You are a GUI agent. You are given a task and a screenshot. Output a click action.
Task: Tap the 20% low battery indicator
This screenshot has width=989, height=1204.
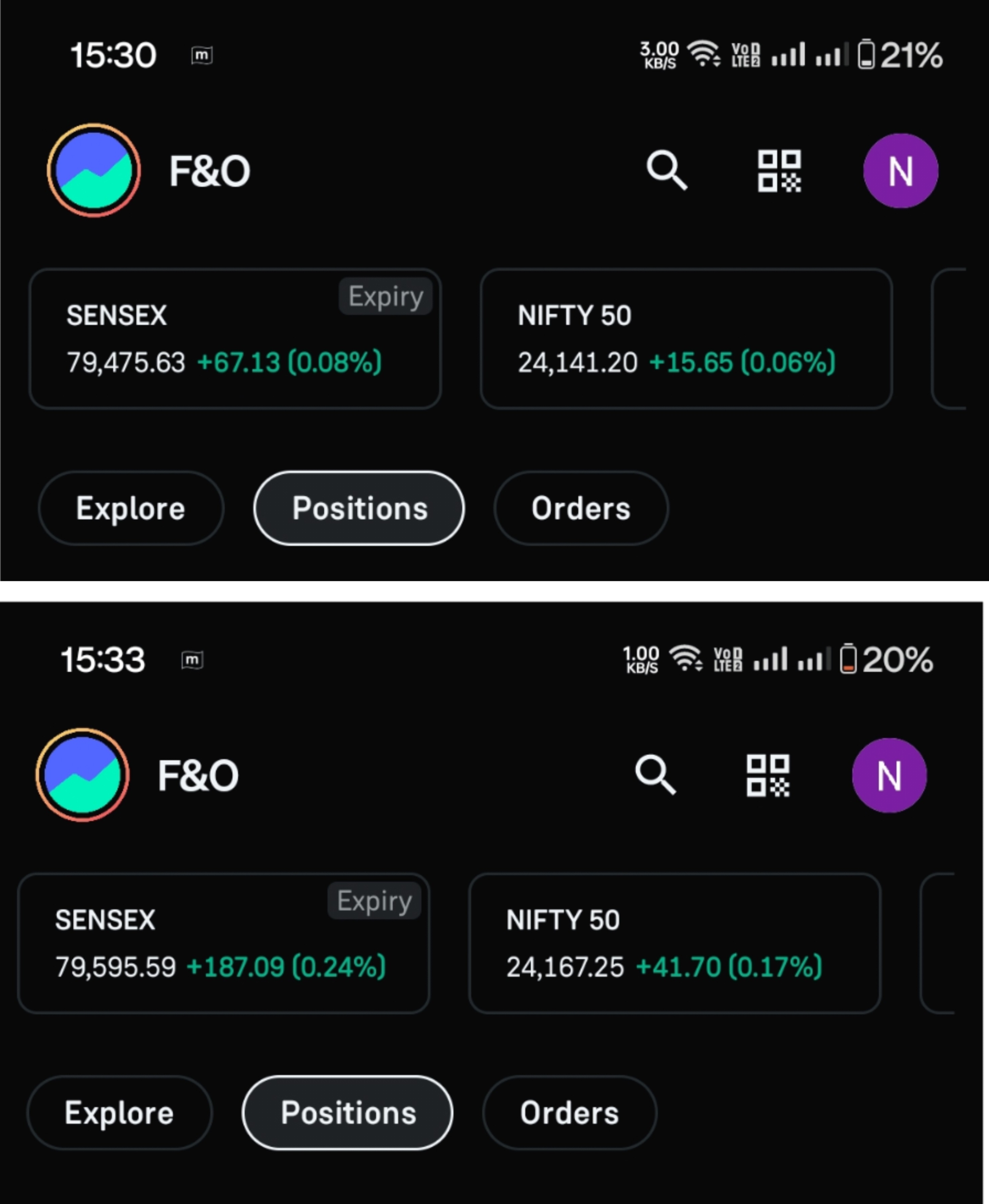(x=886, y=659)
